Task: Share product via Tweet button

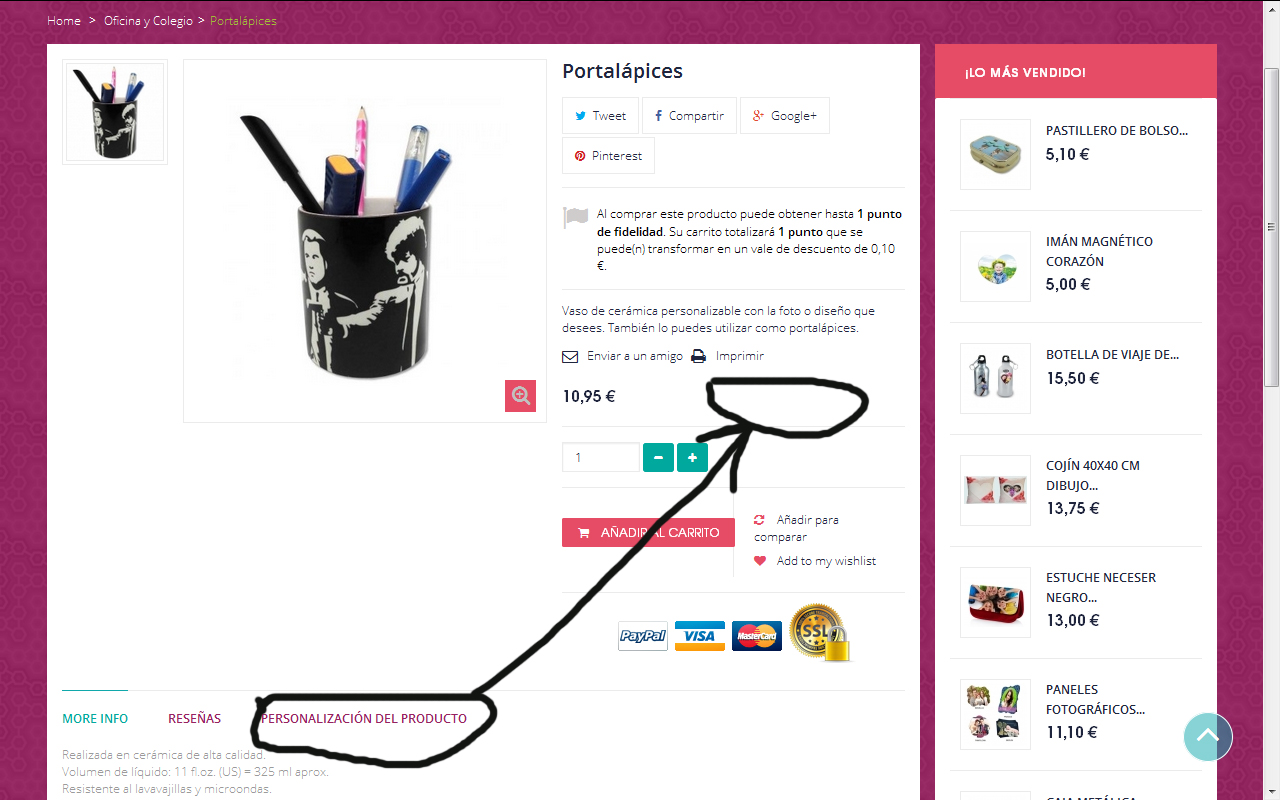Action: 600,116
